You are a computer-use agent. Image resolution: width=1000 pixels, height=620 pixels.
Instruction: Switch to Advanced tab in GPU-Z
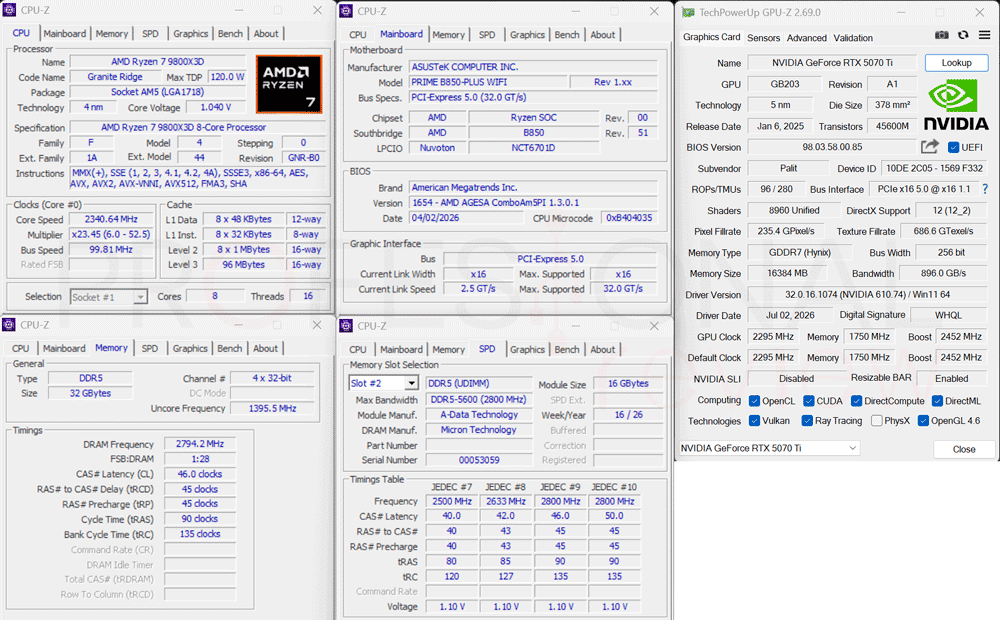(x=806, y=38)
